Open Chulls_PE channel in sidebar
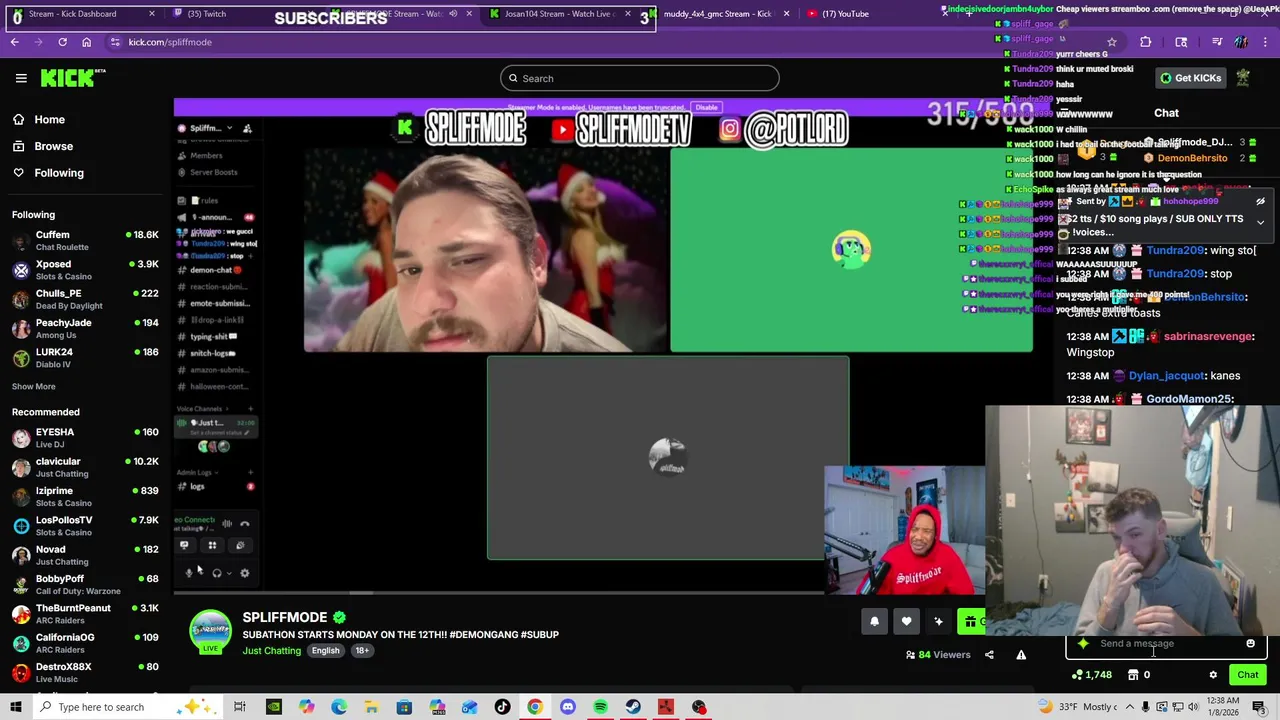 [85, 299]
